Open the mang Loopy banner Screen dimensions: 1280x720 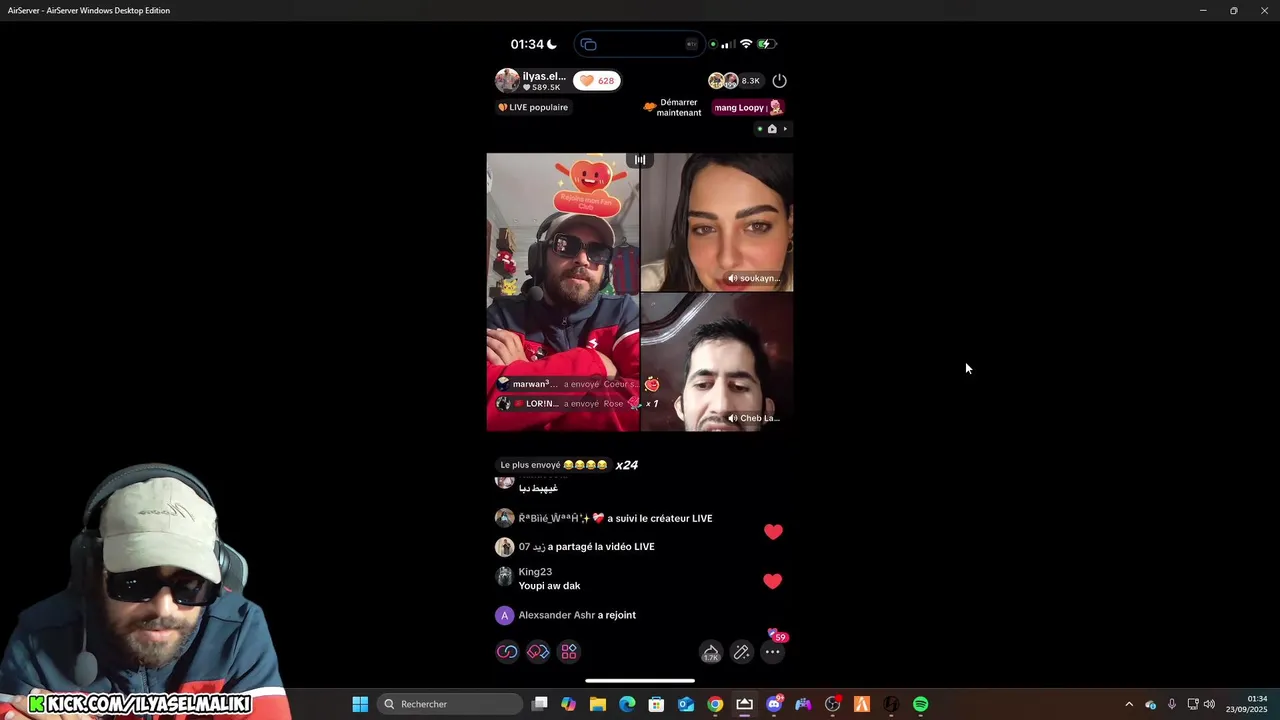(748, 107)
